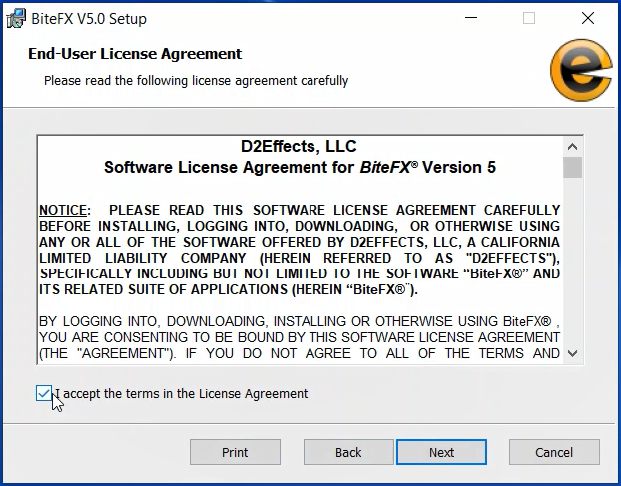Click the 'End-User License Agreement' heading

(x=135, y=54)
